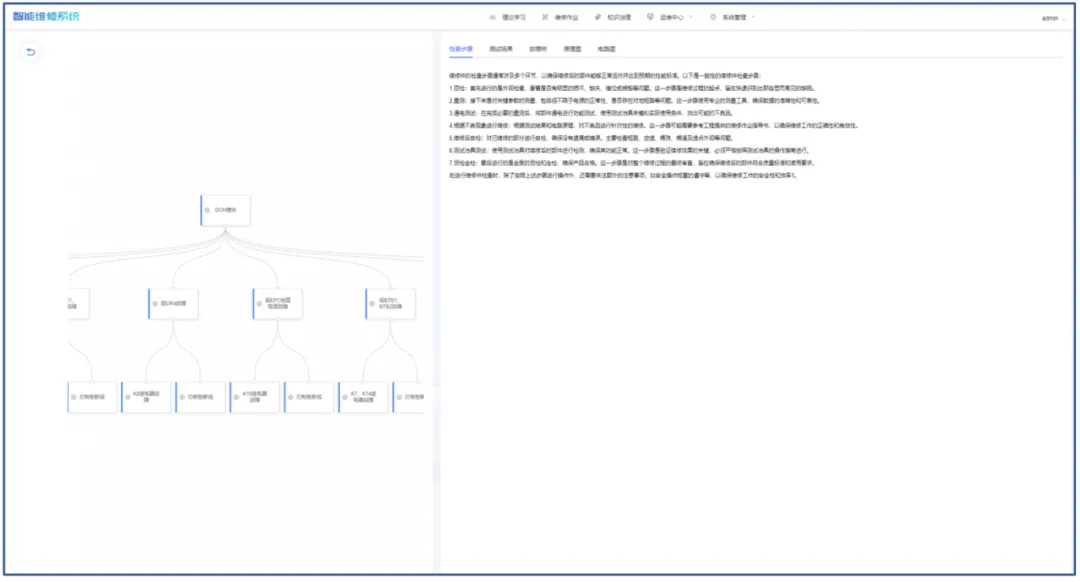Screen dimensions: 1080x582
Task: Select the K9 relay fault node
Action: [x=146, y=397]
